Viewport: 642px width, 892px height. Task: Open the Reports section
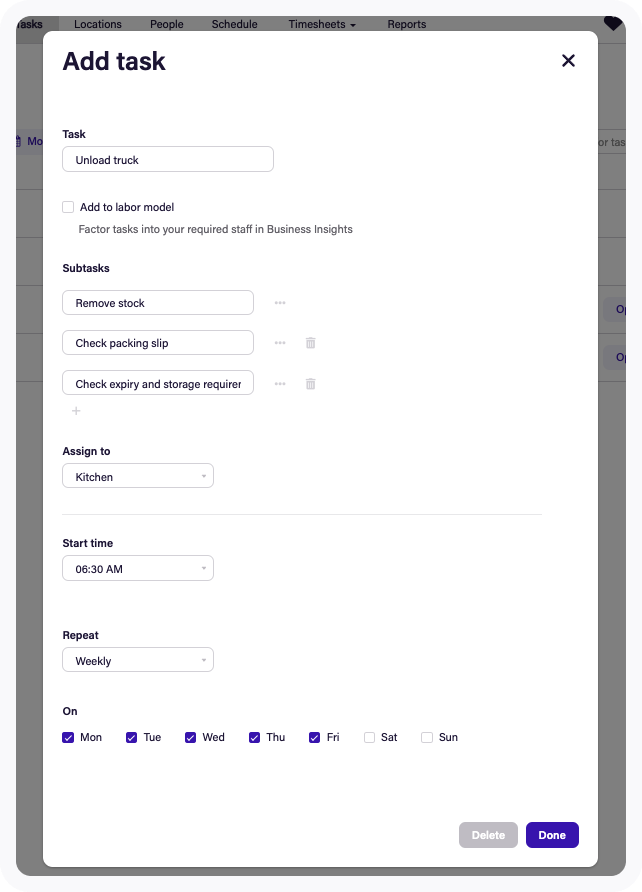pos(406,23)
